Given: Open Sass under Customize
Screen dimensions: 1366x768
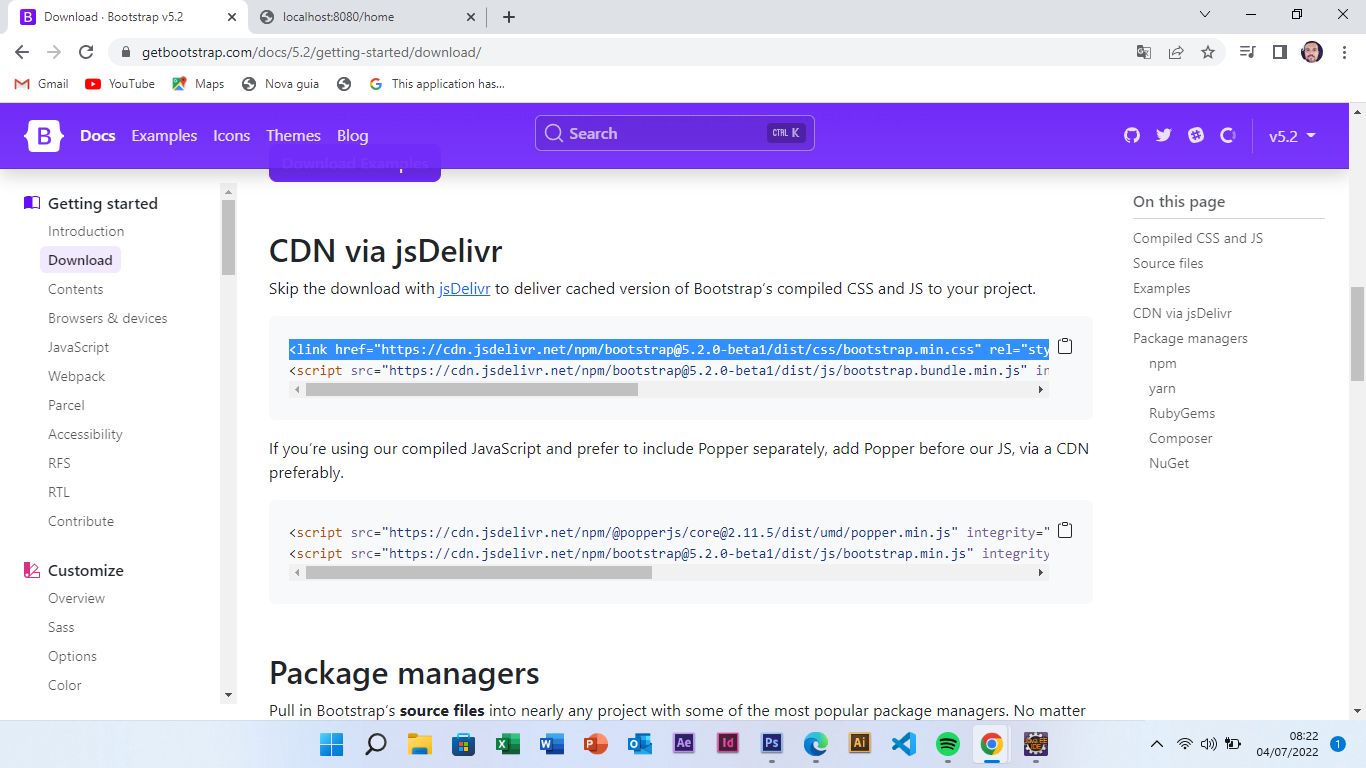Looking at the screenshot, I should [61, 627].
